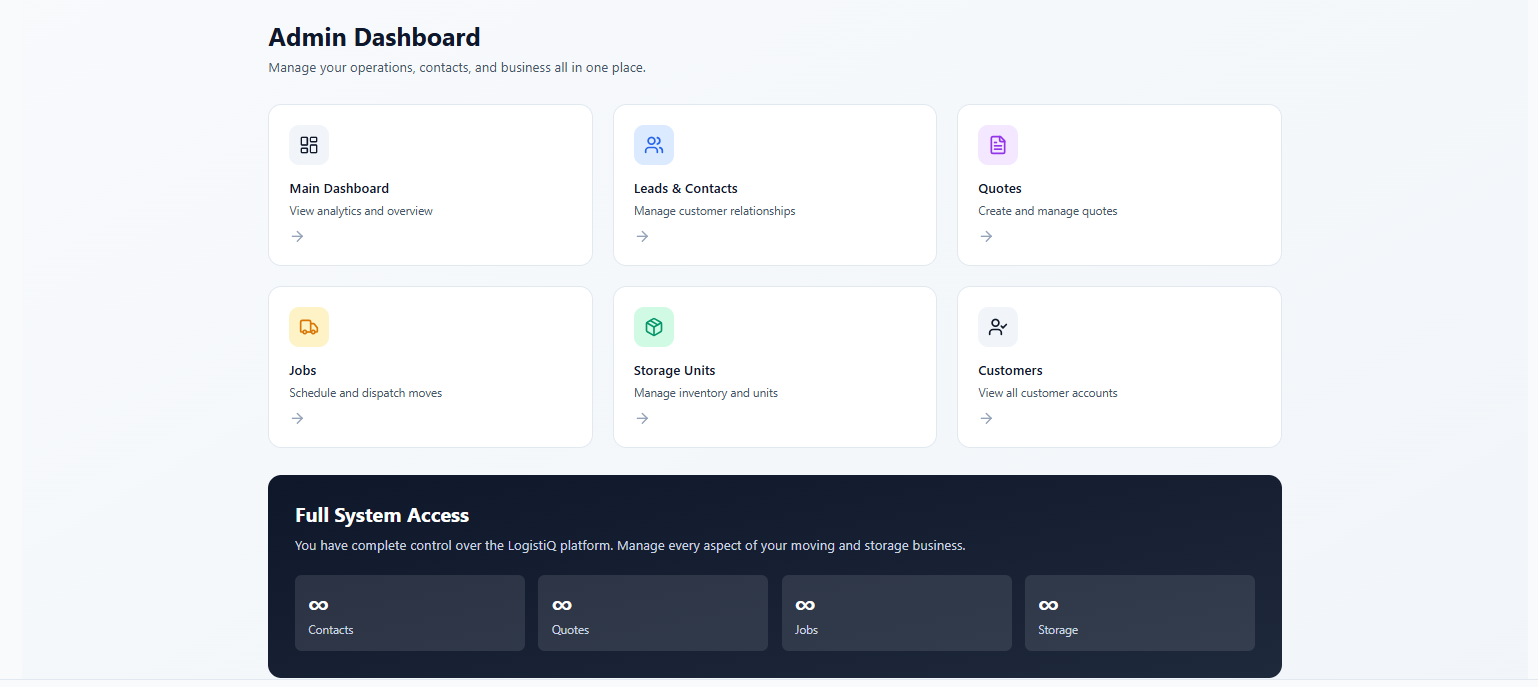This screenshot has width=1538, height=687.
Task: Click the arrow under Leads & Contacts
Action: [x=642, y=237]
